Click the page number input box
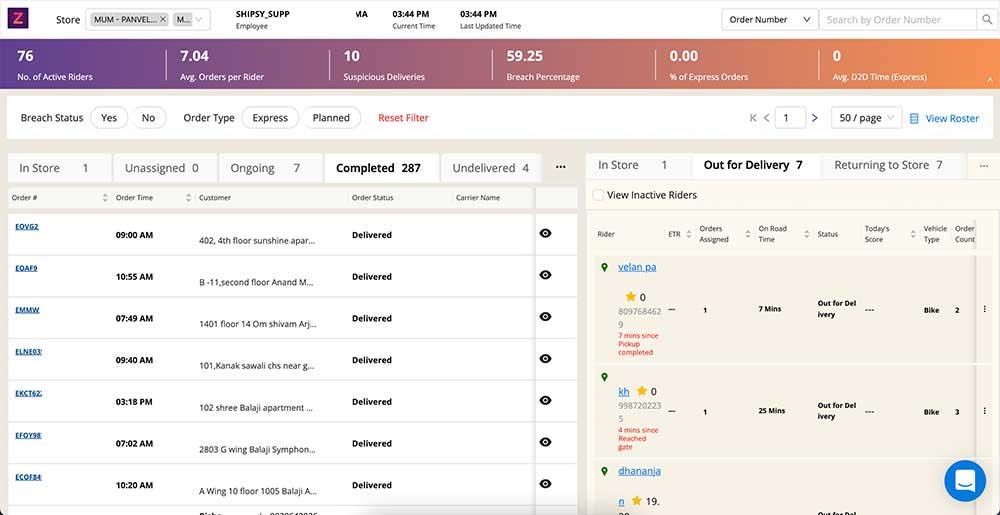The width and height of the screenshot is (1000, 515). 790,118
